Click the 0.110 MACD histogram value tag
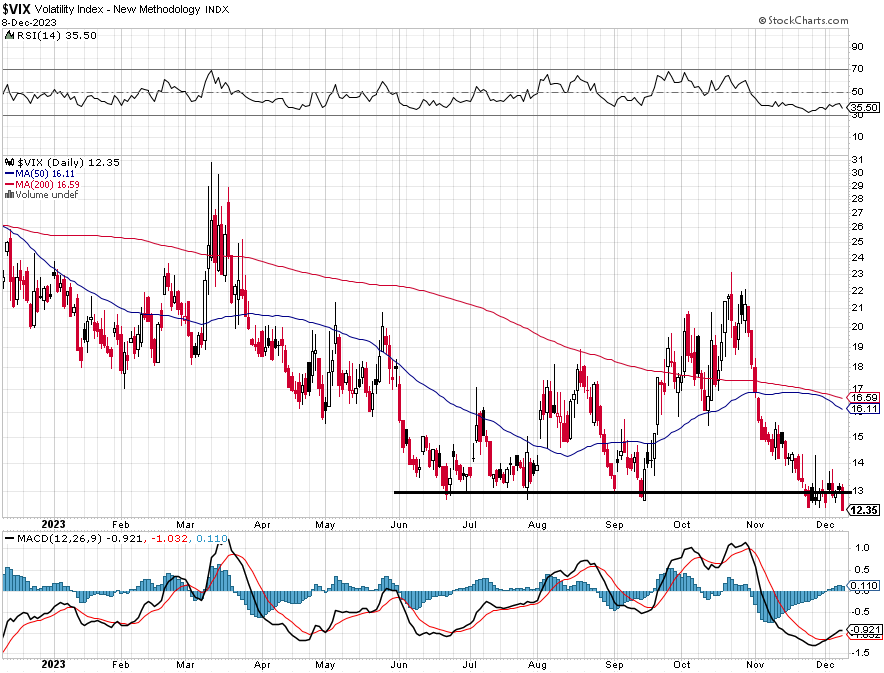 [x=864, y=586]
